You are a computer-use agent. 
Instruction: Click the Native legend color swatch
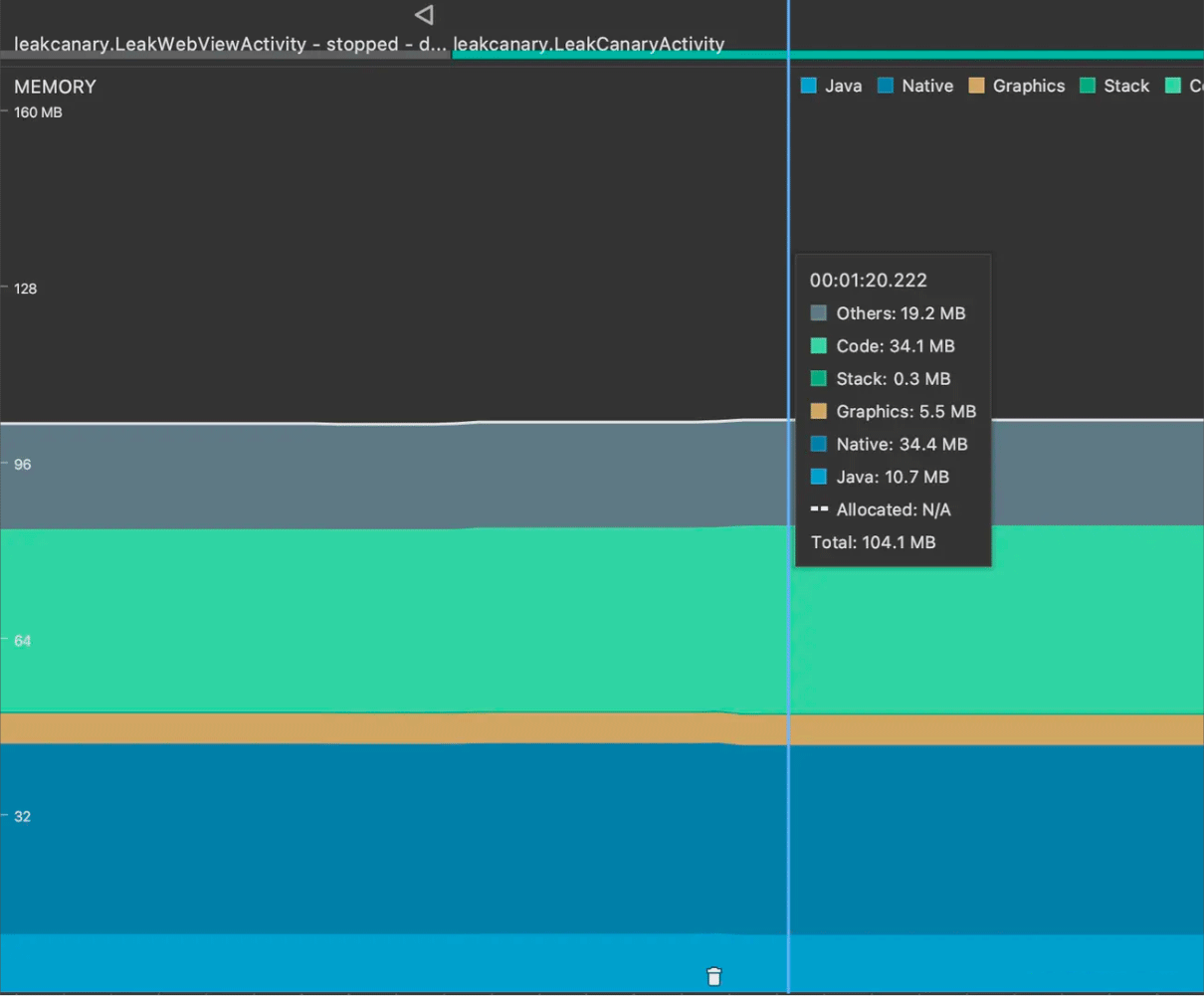click(x=886, y=86)
